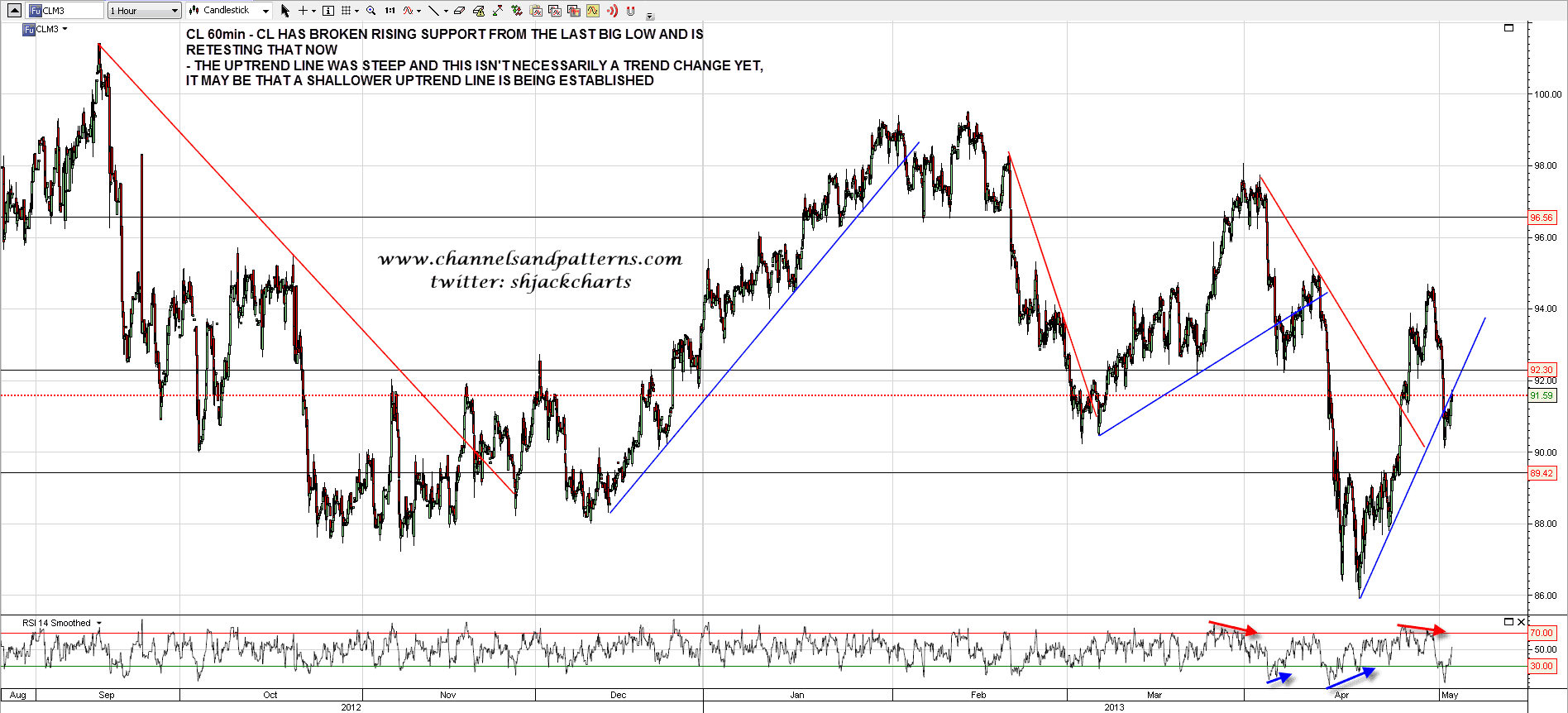Open the toolbar overflow options arrow

[x=650, y=16]
